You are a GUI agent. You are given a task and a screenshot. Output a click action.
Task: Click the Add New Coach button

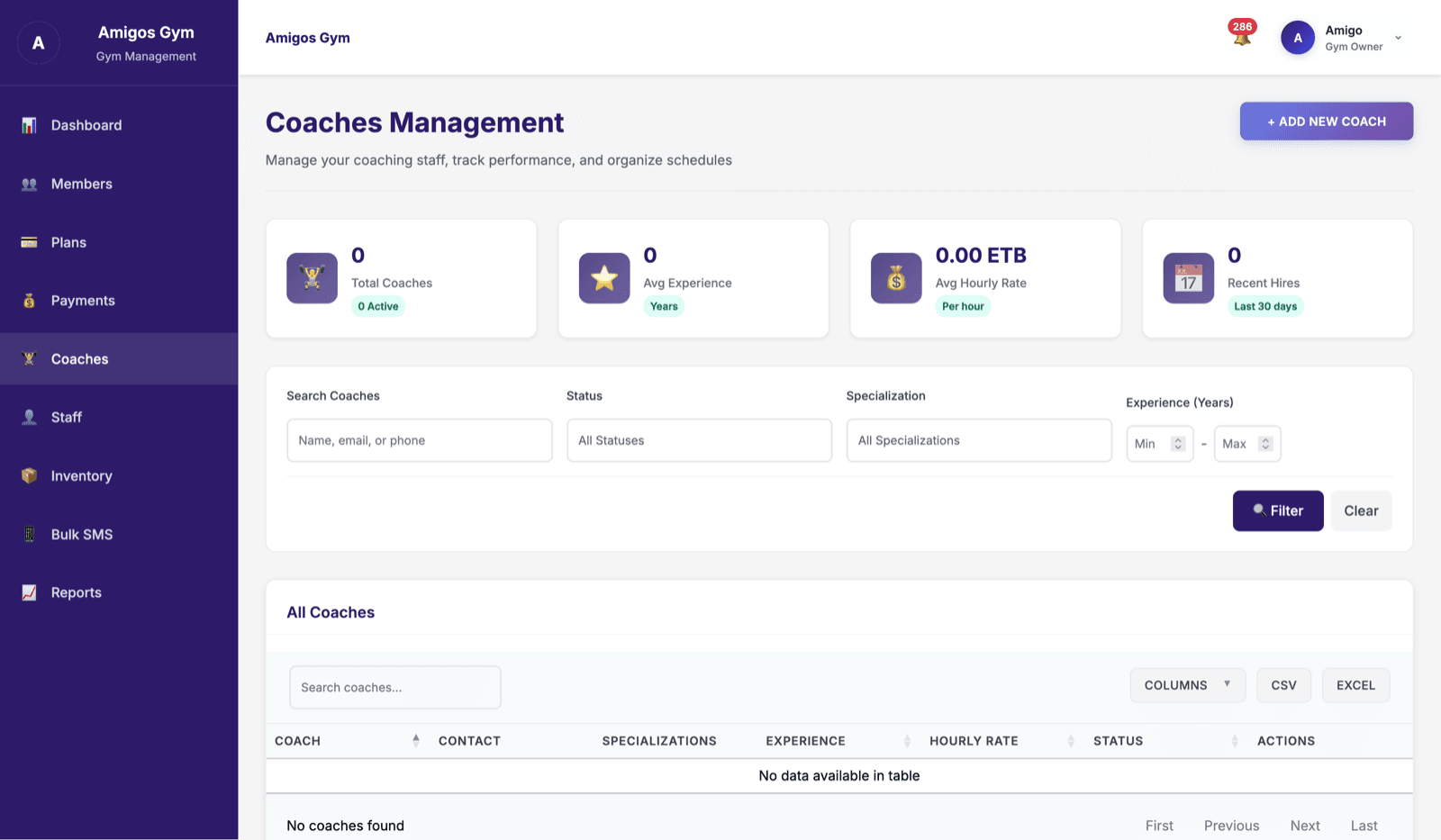pos(1326,122)
